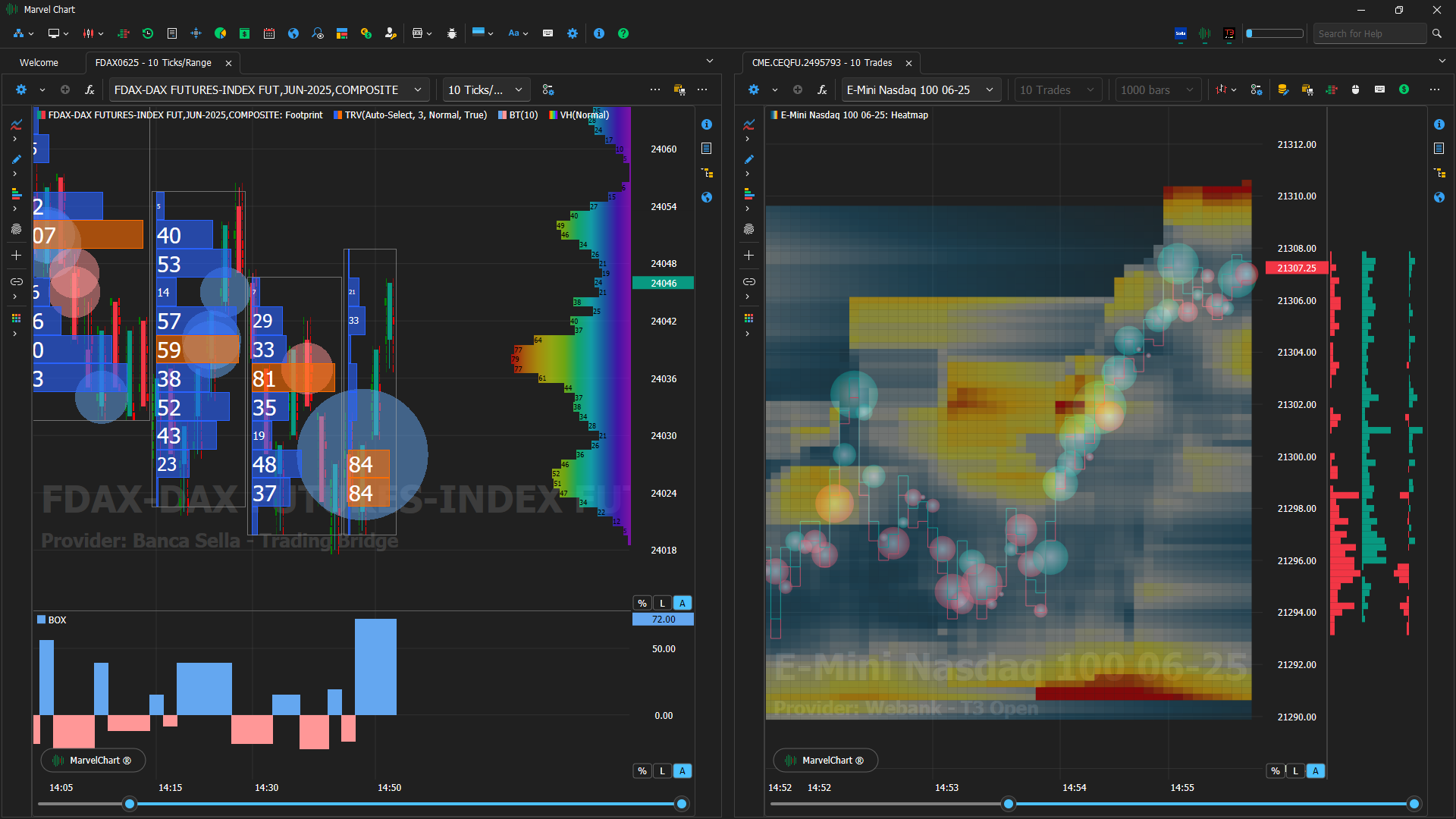1456x819 pixels.
Task: Click the FDAX time range slider's left handle
Action: pyautogui.click(x=130, y=804)
